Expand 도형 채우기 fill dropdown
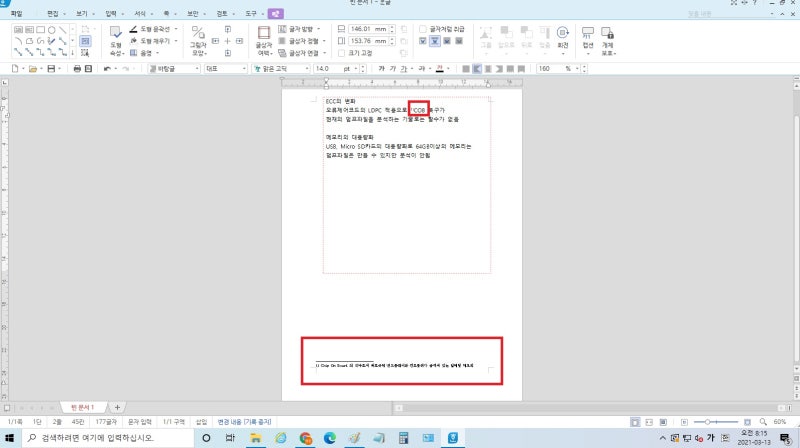 (x=176, y=41)
